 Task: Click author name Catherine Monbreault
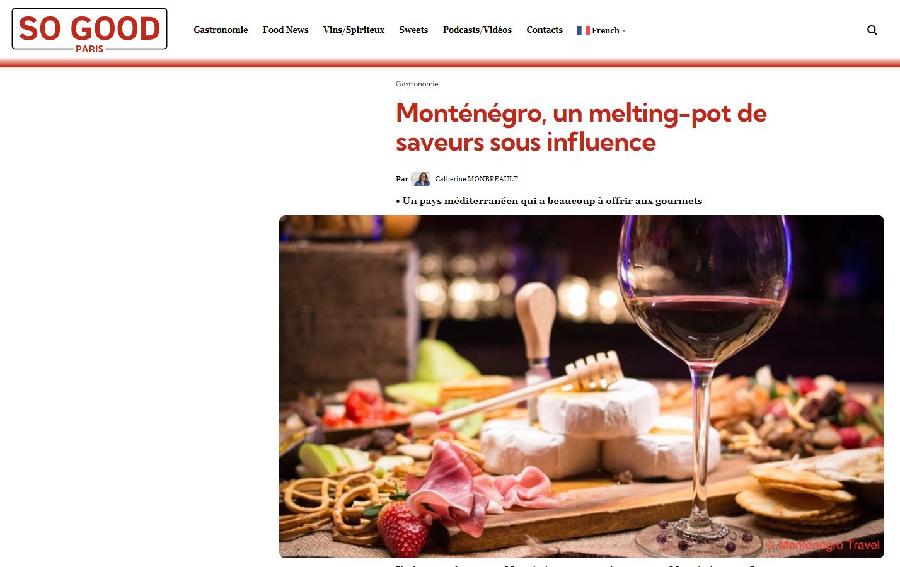[x=476, y=178]
